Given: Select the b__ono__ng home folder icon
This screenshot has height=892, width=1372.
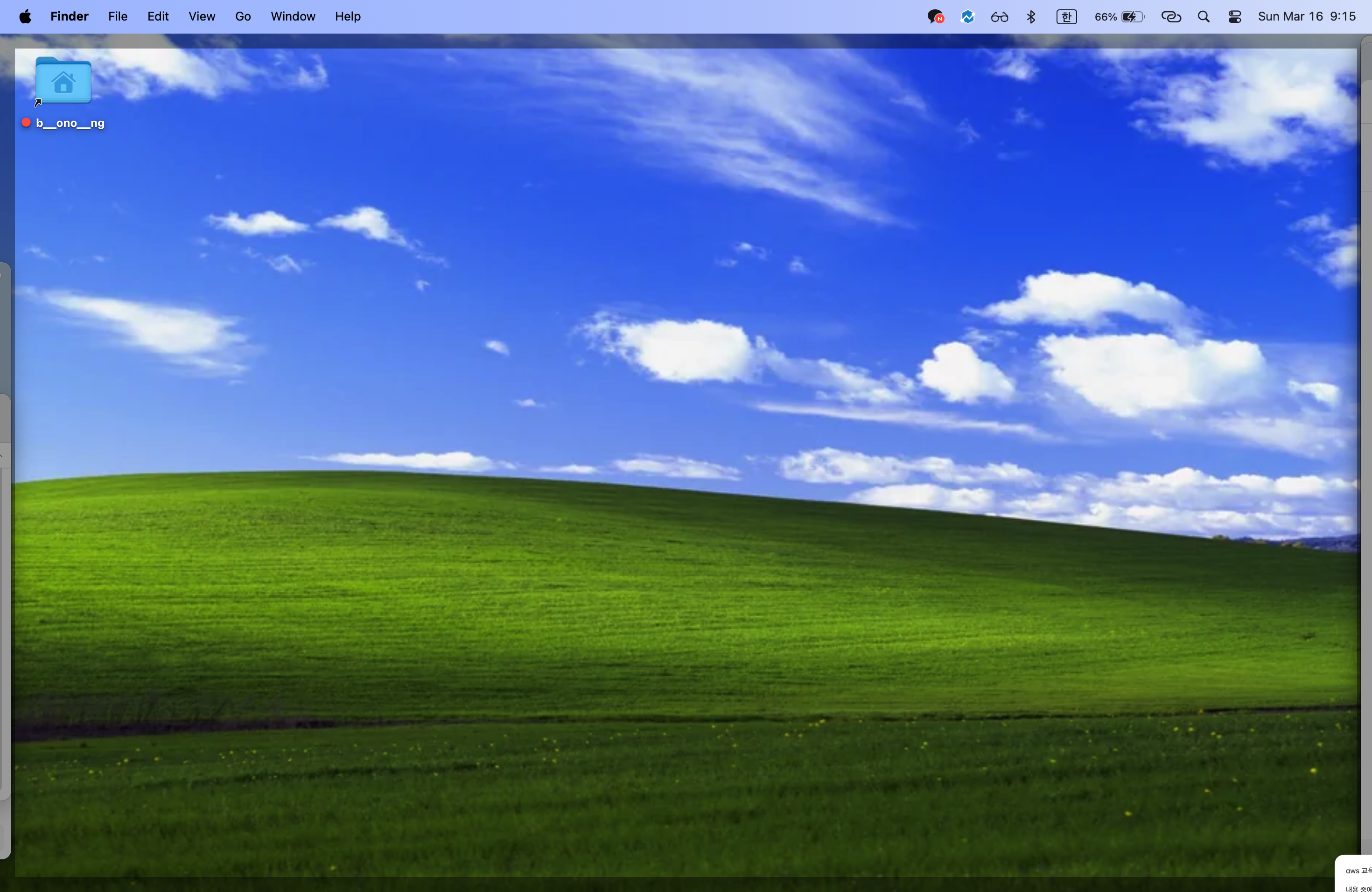Looking at the screenshot, I should point(63,81).
